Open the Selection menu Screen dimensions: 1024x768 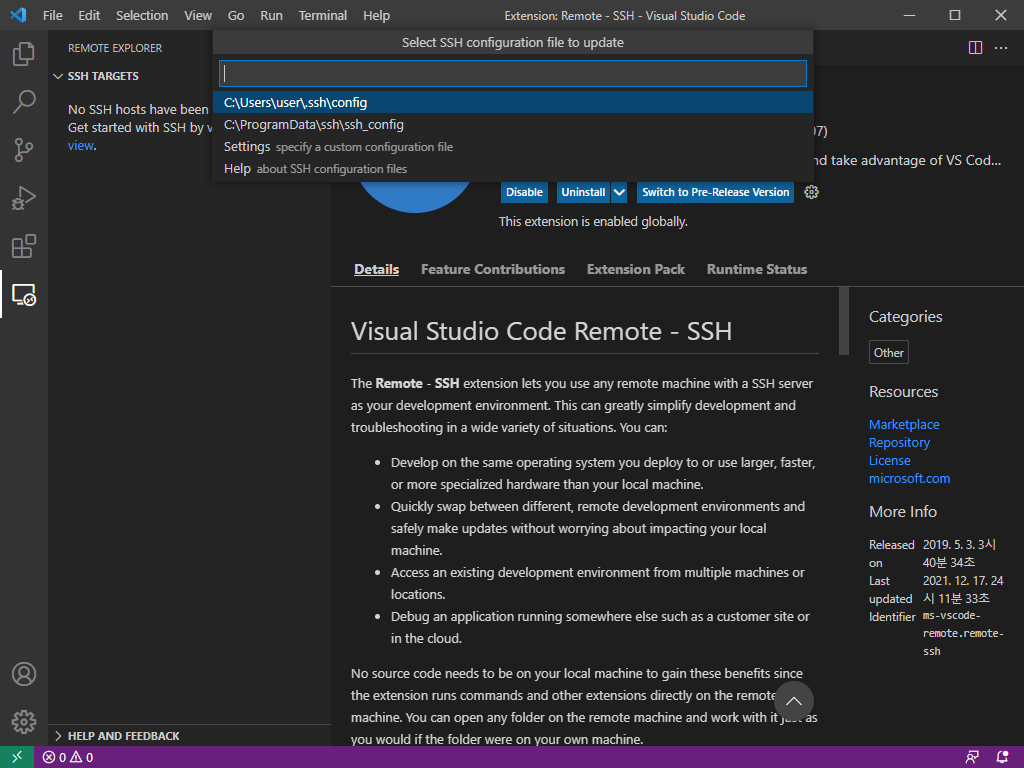pos(142,15)
